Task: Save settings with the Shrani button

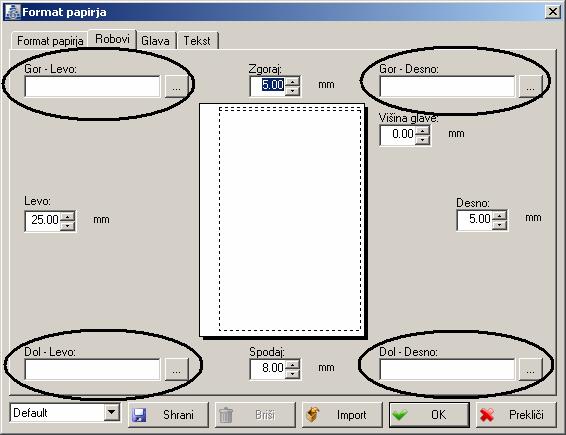Action: pyautogui.click(x=168, y=415)
